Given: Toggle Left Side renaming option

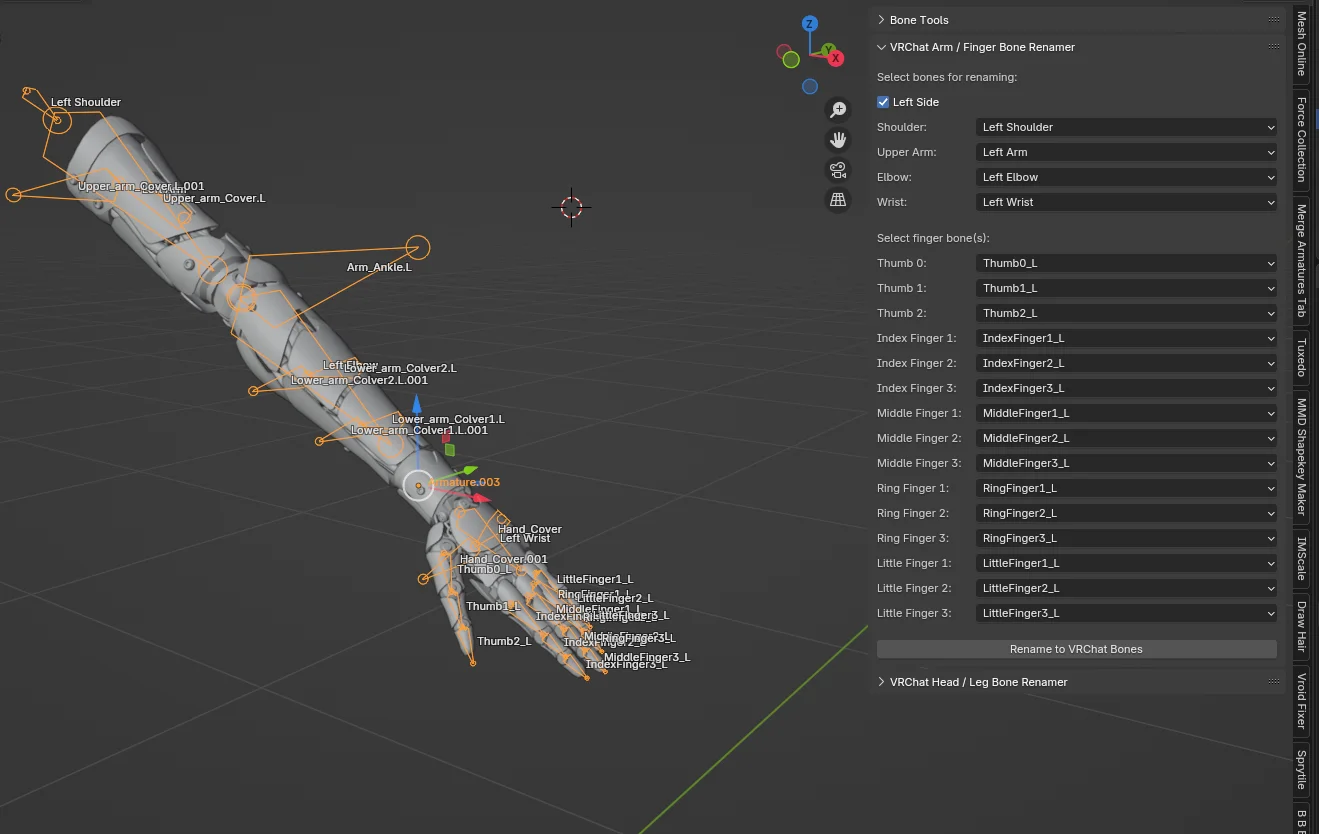Looking at the screenshot, I should pos(883,101).
